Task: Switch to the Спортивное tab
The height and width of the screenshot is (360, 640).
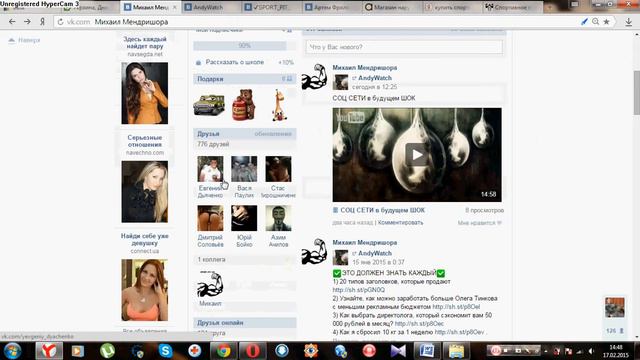Action: click(513, 7)
